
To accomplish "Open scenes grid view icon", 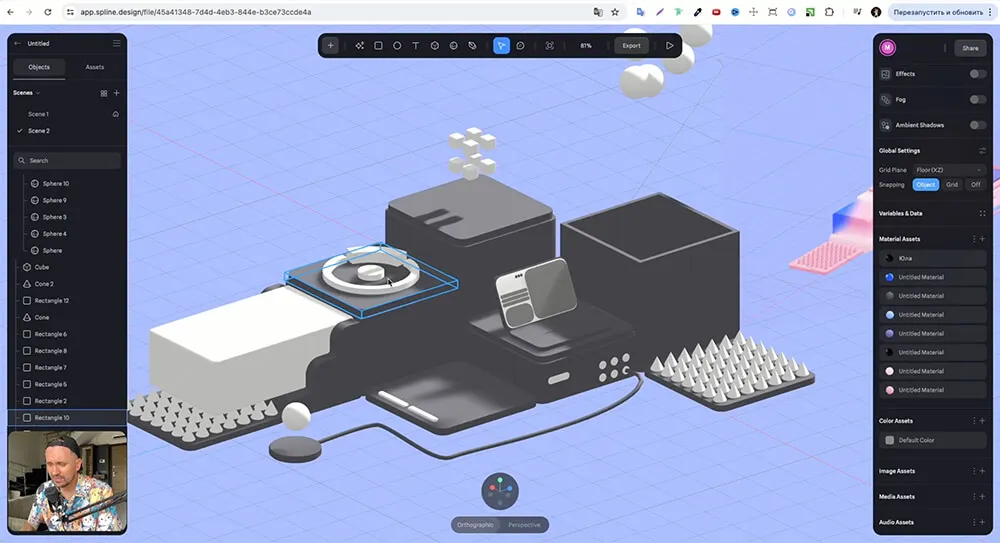I will point(103,93).
